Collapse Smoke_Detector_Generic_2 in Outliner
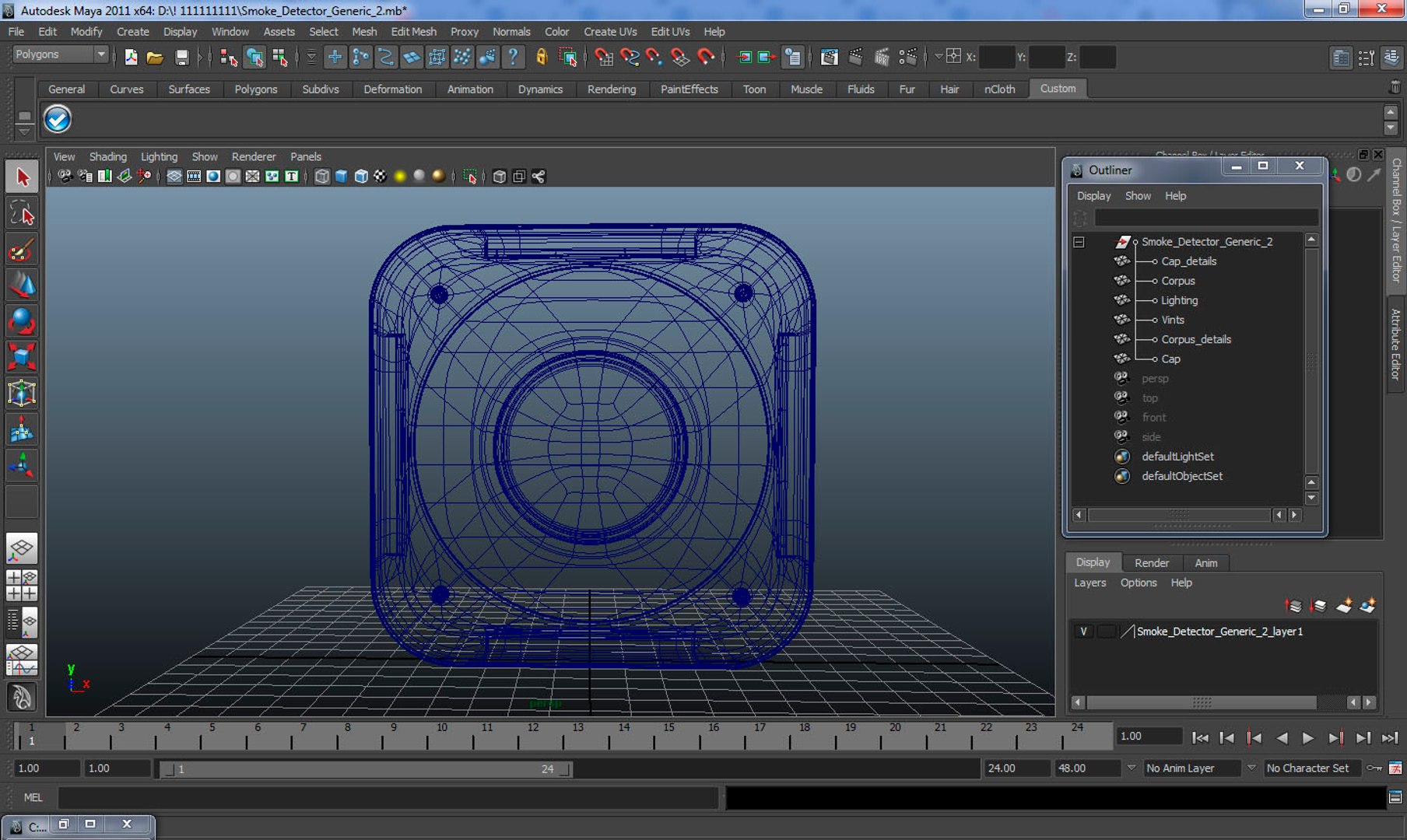 pyautogui.click(x=1079, y=242)
